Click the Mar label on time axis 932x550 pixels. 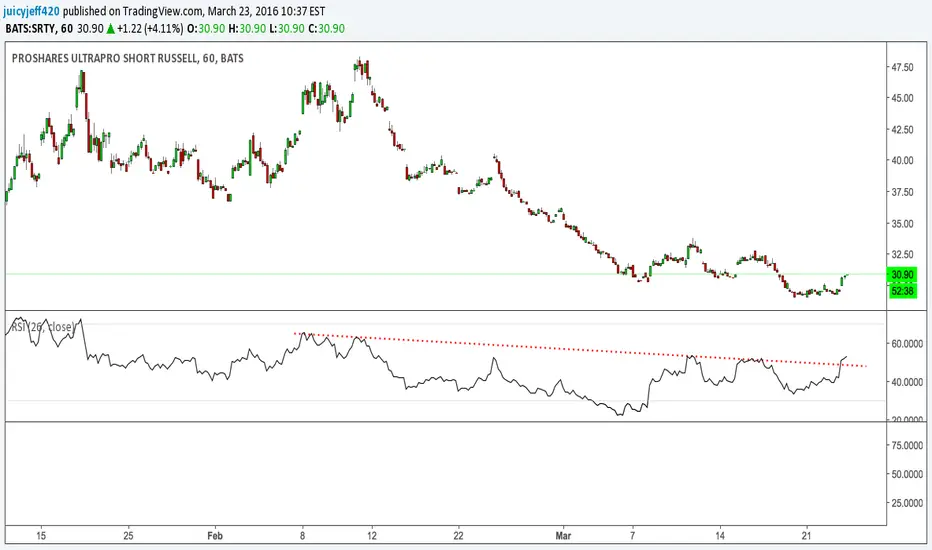click(x=563, y=536)
